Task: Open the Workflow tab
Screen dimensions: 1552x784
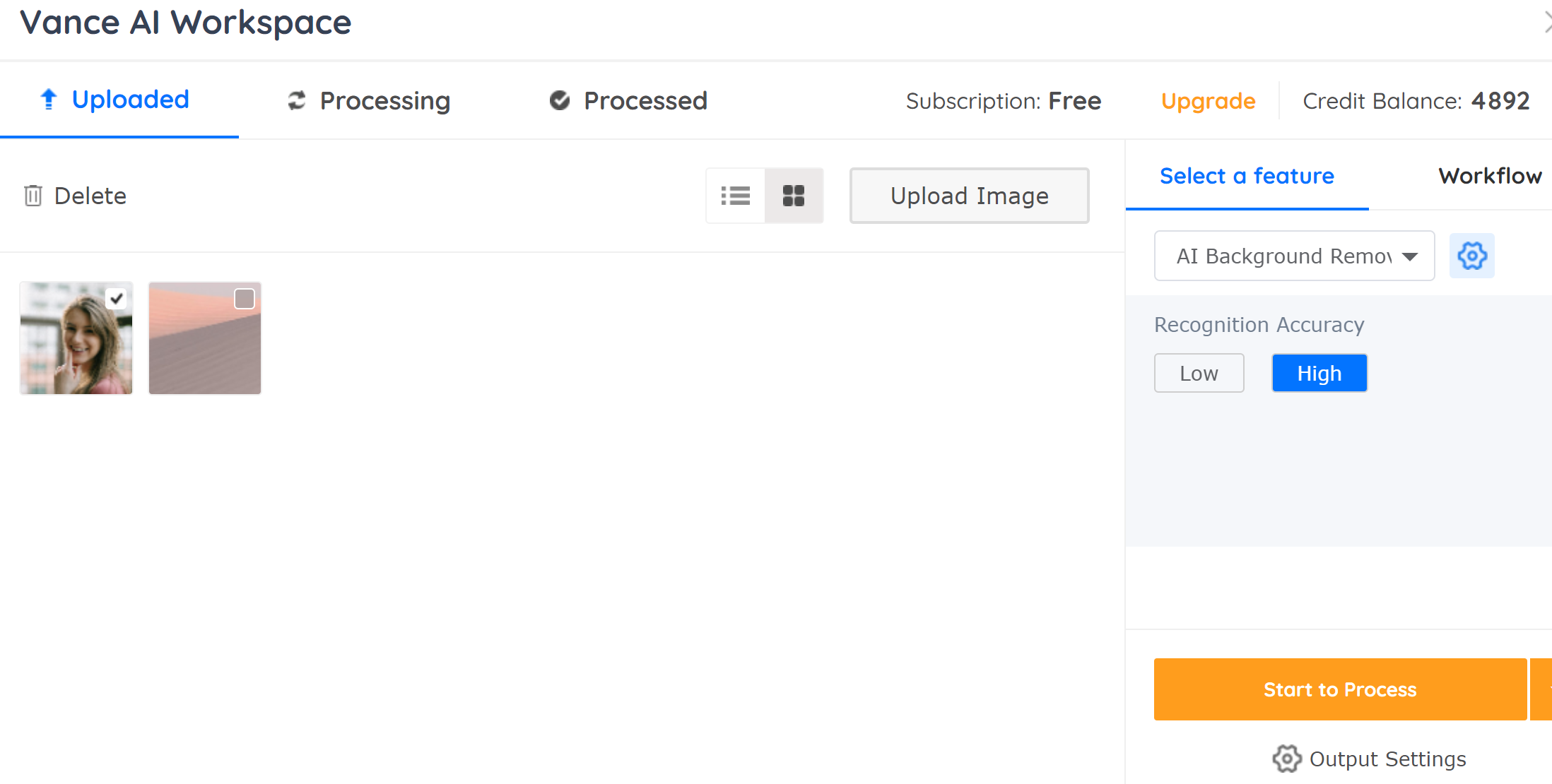Action: click(x=1490, y=176)
